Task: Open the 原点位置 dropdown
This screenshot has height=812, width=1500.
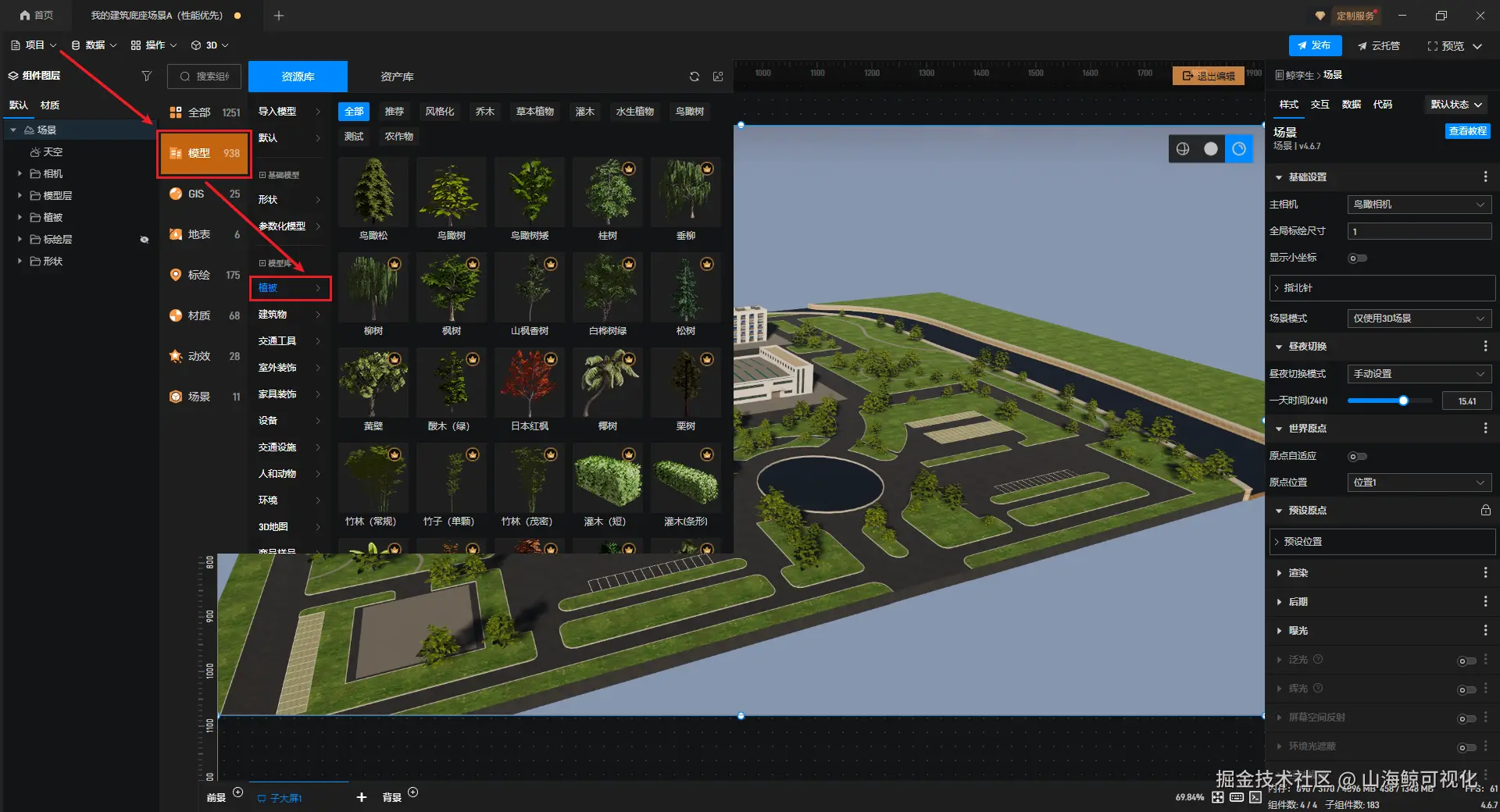Action: pyautogui.click(x=1420, y=483)
